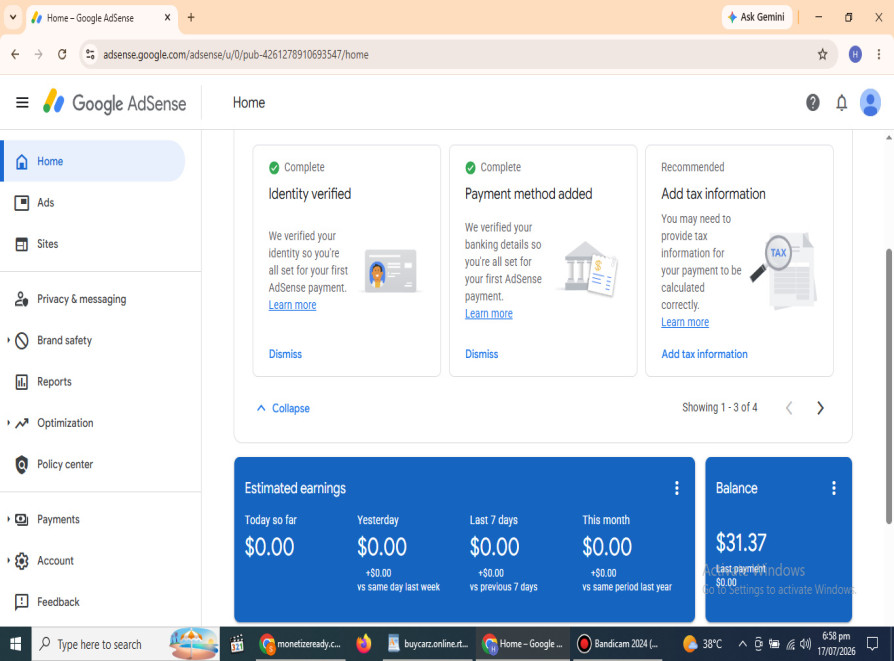894x661 pixels.
Task: Open the AdSense account avatar
Action: (x=870, y=103)
